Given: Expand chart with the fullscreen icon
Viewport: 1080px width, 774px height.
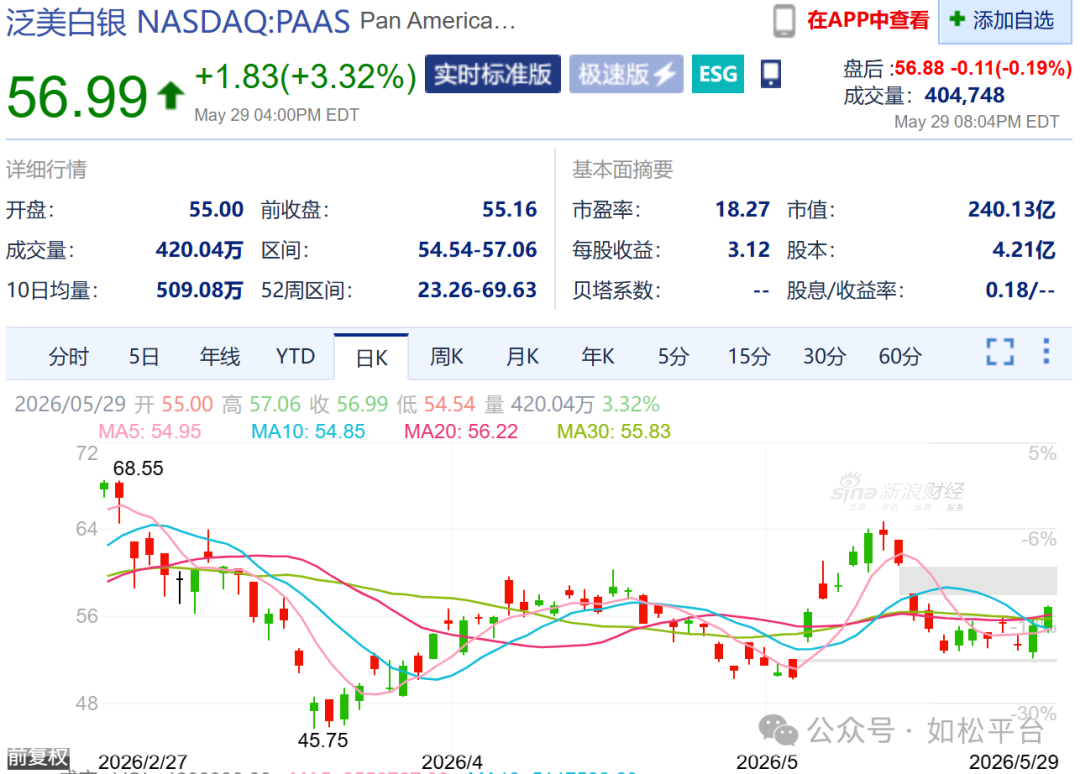Looking at the screenshot, I should (x=999, y=352).
